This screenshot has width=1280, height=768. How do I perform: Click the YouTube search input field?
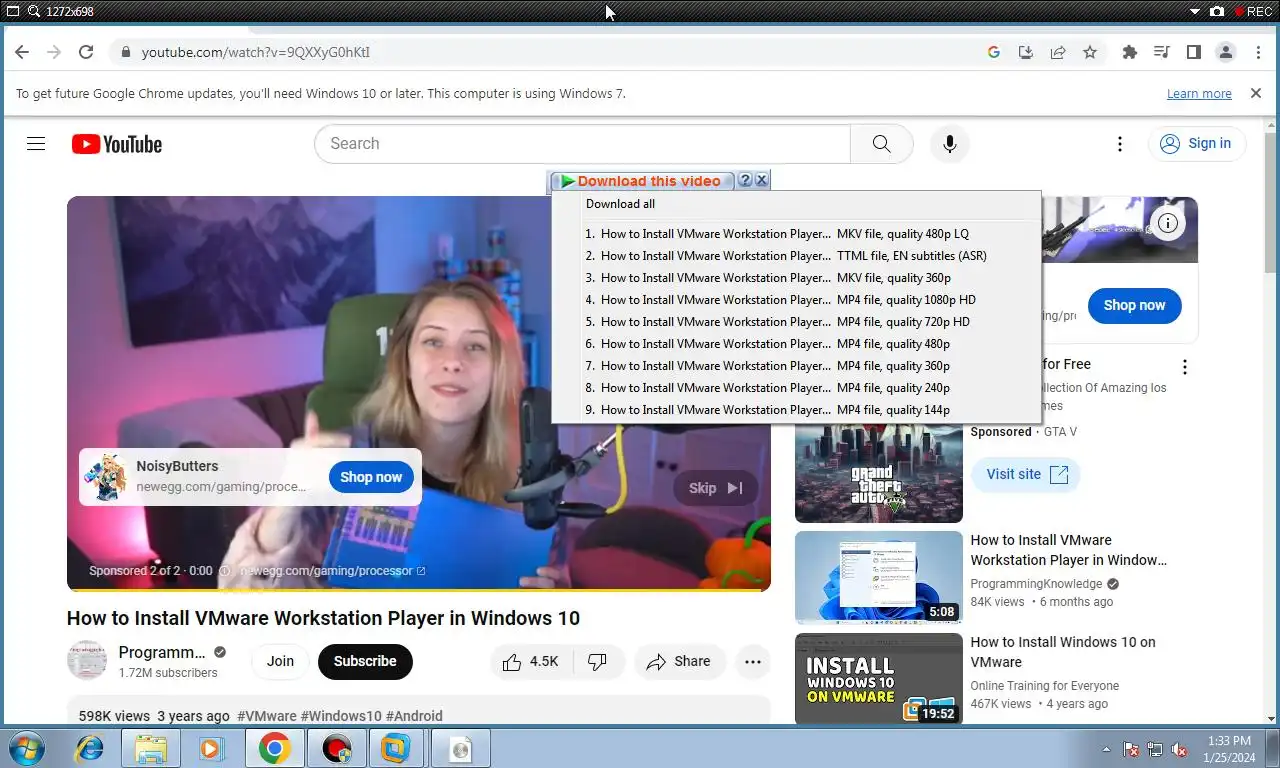pos(582,144)
